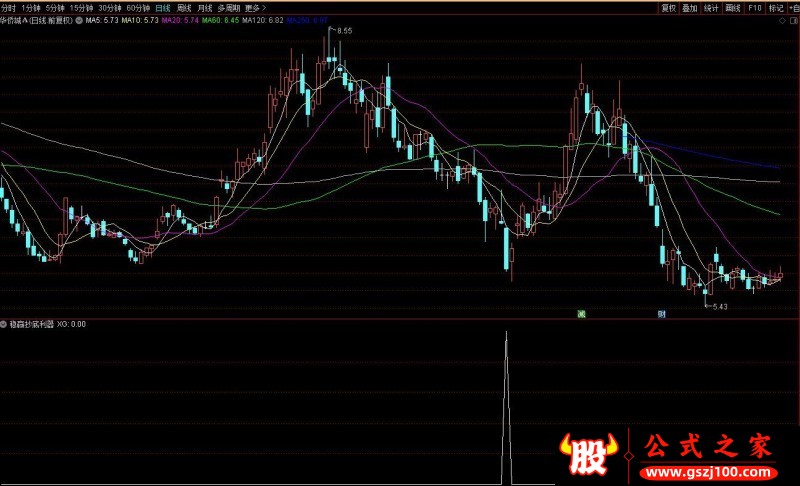The height and width of the screenshot is (486, 800).
Task: Switch chart to 周线 weekly period
Action: point(184,7)
